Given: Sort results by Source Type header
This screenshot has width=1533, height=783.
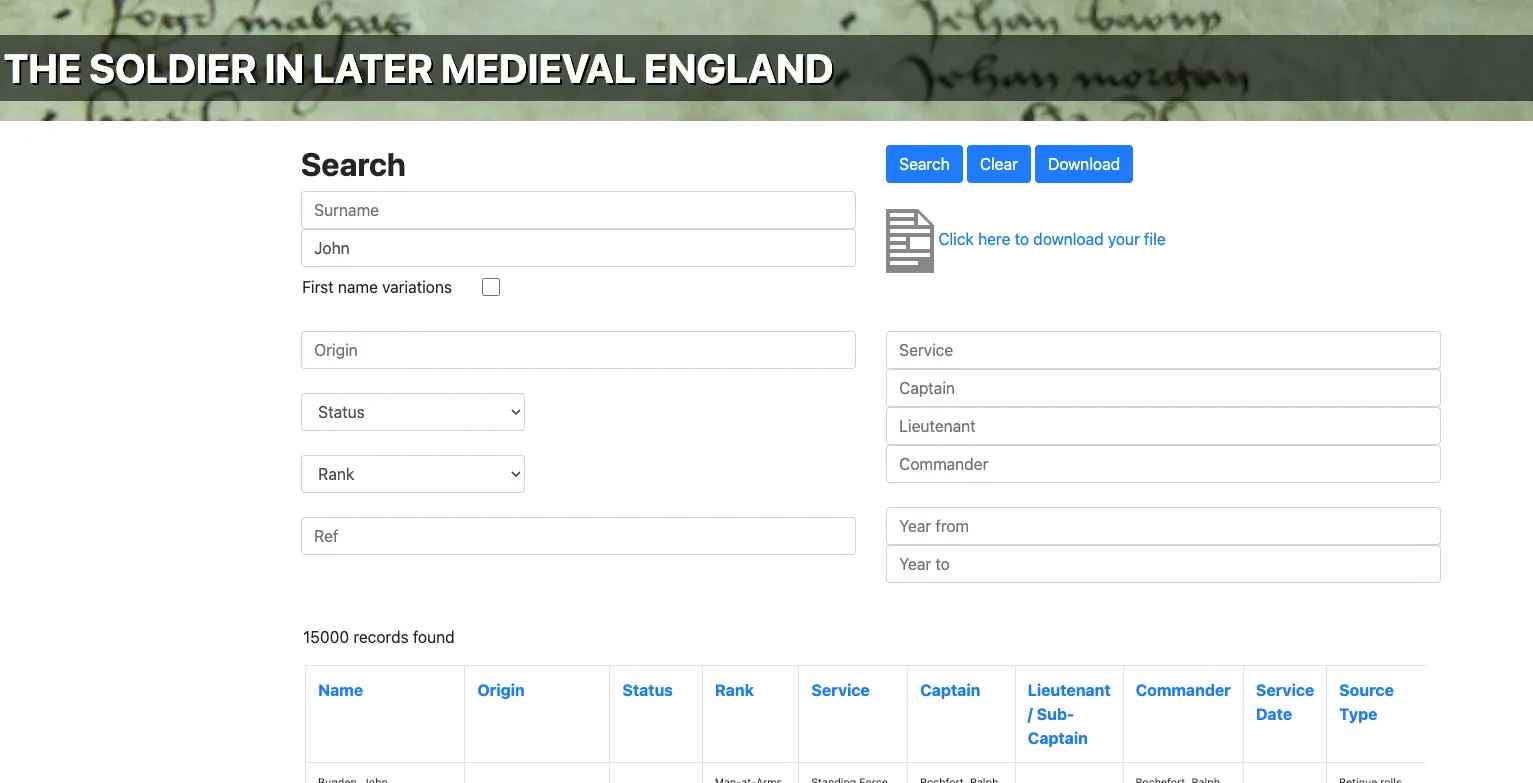Looking at the screenshot, I should (x=1366, y=702).
